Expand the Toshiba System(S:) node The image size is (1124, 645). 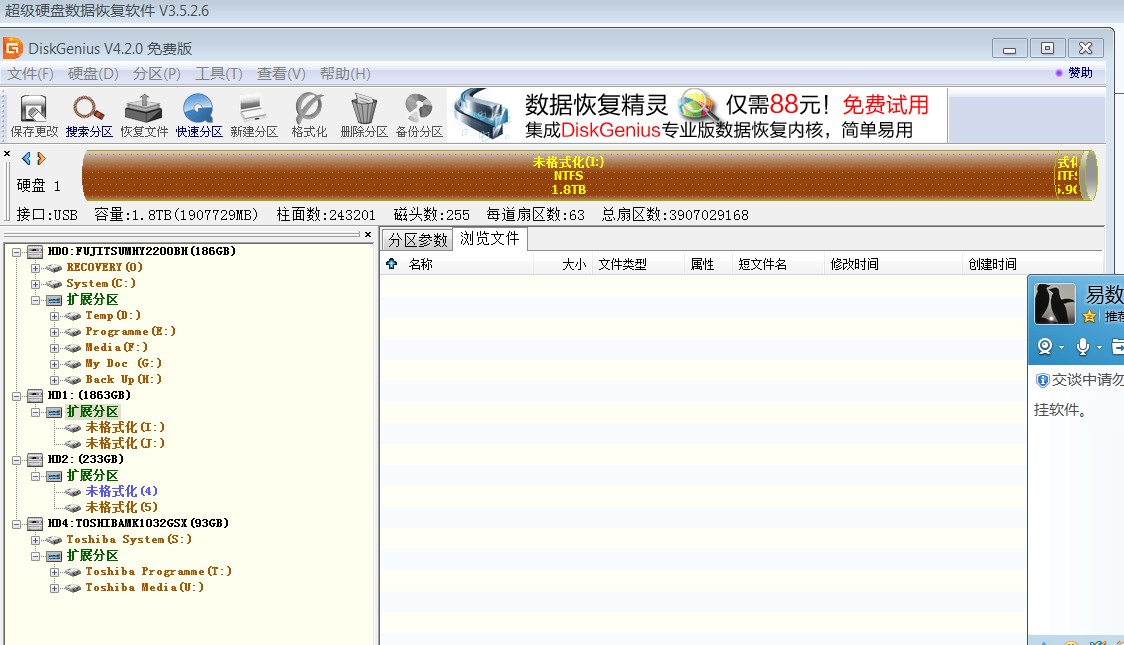click(35, 540)
